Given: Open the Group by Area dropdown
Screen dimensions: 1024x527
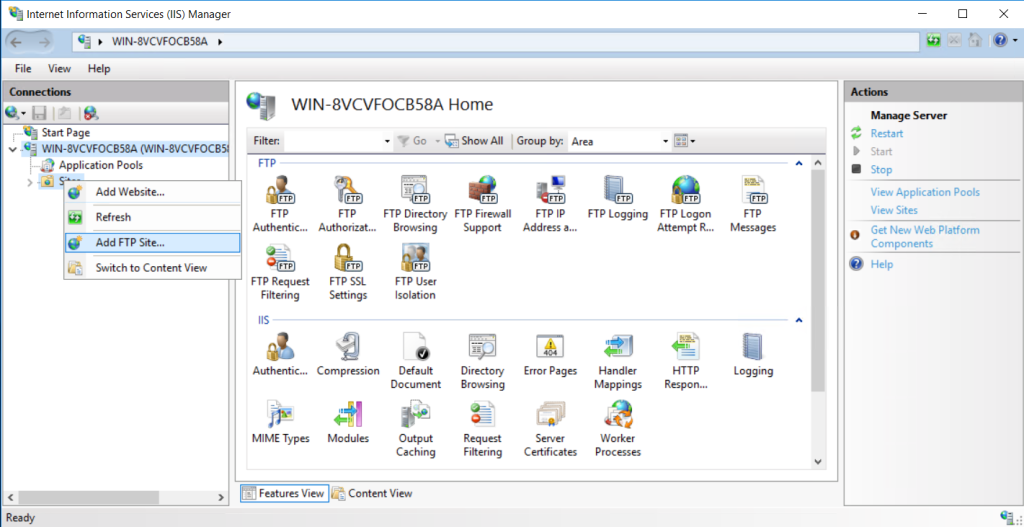Looking at the screenshot, I should pos(665,141).
